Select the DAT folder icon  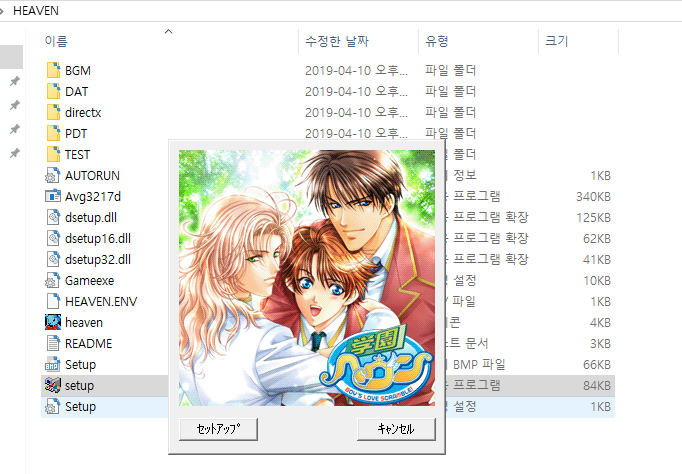coord(53,91)
